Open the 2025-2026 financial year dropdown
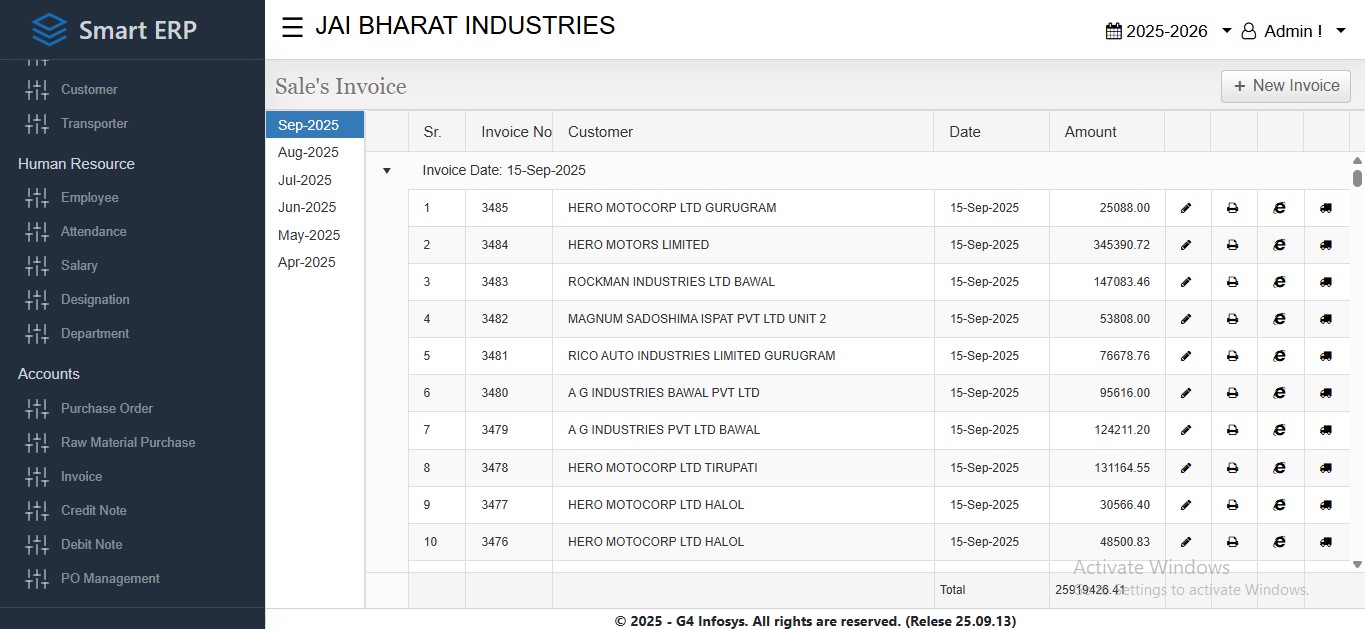The width and height of the screenshot is (1365, 629). [1168, 31]
